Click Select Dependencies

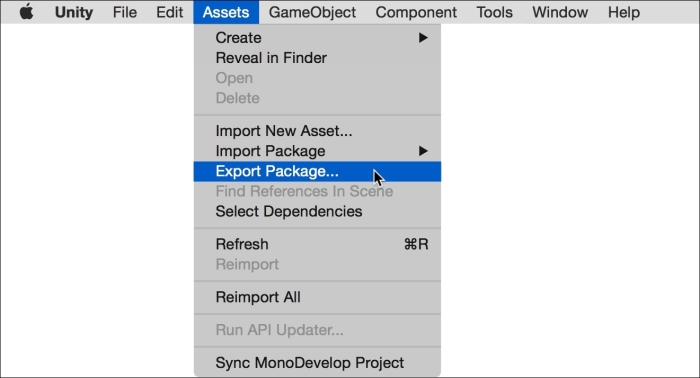pyautogui.click(x=317, y=211)
